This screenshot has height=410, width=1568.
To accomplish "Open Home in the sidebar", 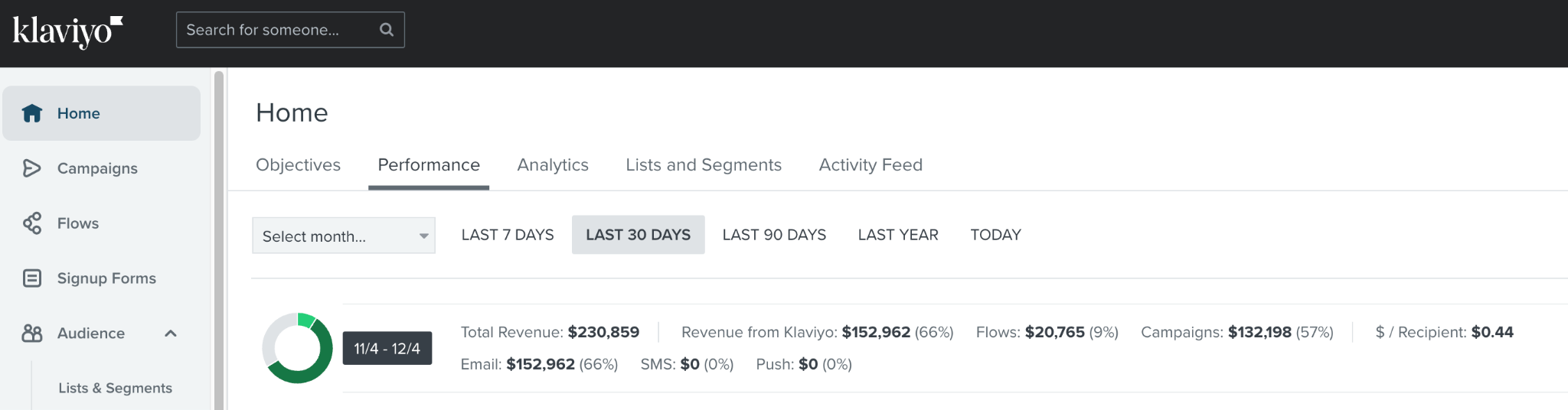I will tap(101, 113).
